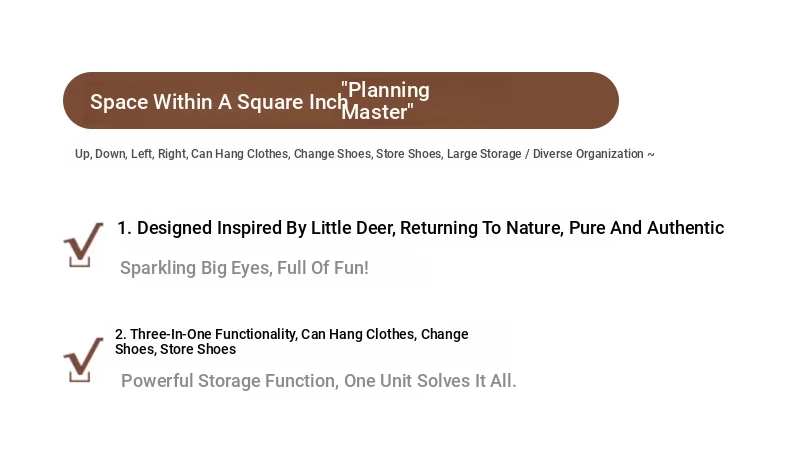Click the "Planning Master" quoted text in banner
Image resolution: width=790 pixels, height=454 pixels.
pos(385,101)
